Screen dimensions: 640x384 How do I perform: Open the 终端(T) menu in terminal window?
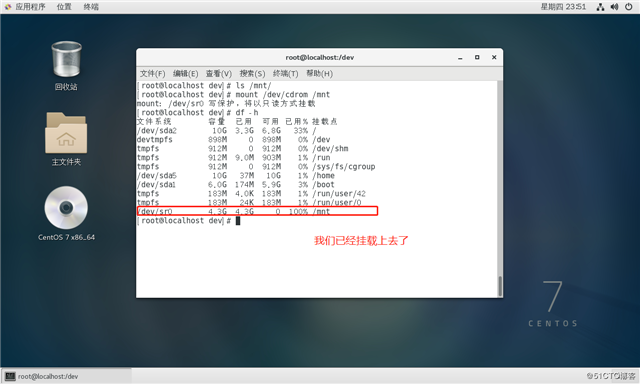tap(285, 73)
